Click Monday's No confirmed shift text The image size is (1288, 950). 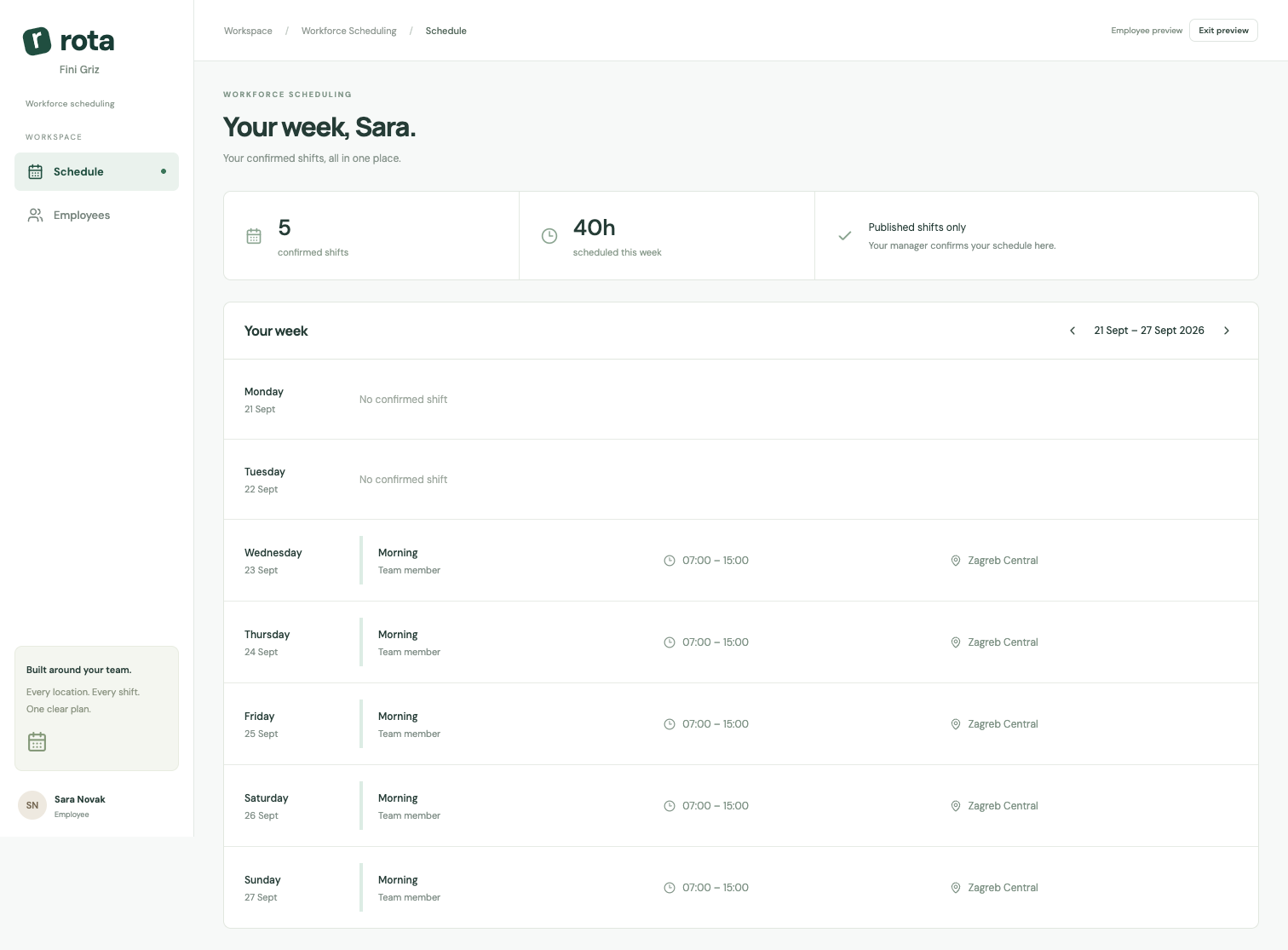tap(403, 400)
